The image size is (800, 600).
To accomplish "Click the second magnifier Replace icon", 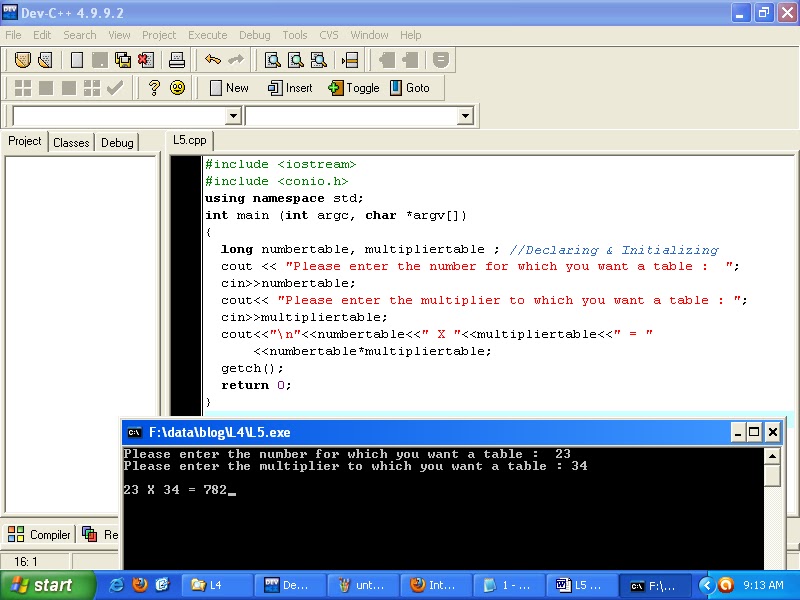I will [295, 60].
